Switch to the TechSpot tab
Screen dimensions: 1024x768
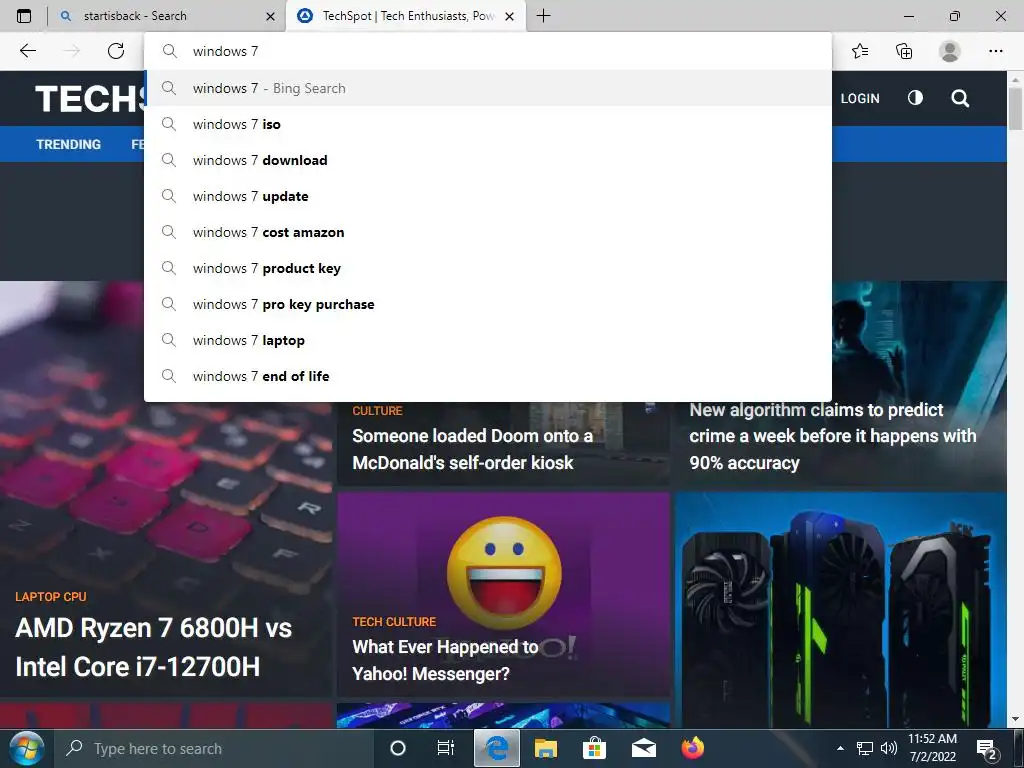click(x=405, y=16)
